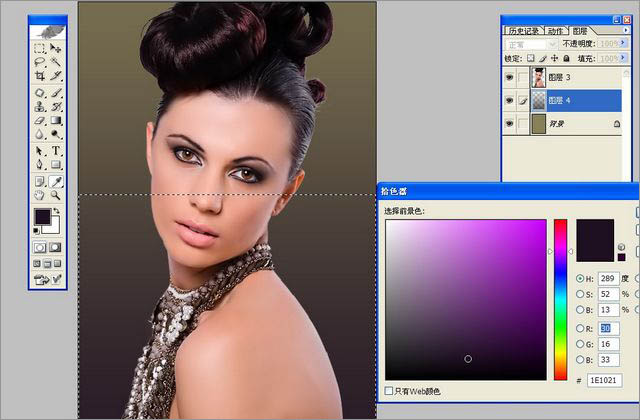Select the Zoom magnifier tool
The image size is (640, 420).
[56, 196]
